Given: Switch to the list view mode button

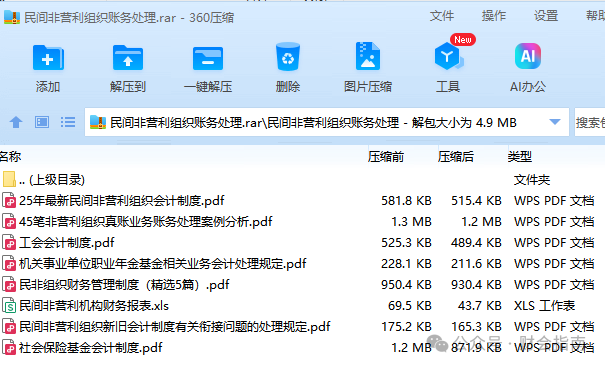Looking at the screenshot, I should (68, 122).
